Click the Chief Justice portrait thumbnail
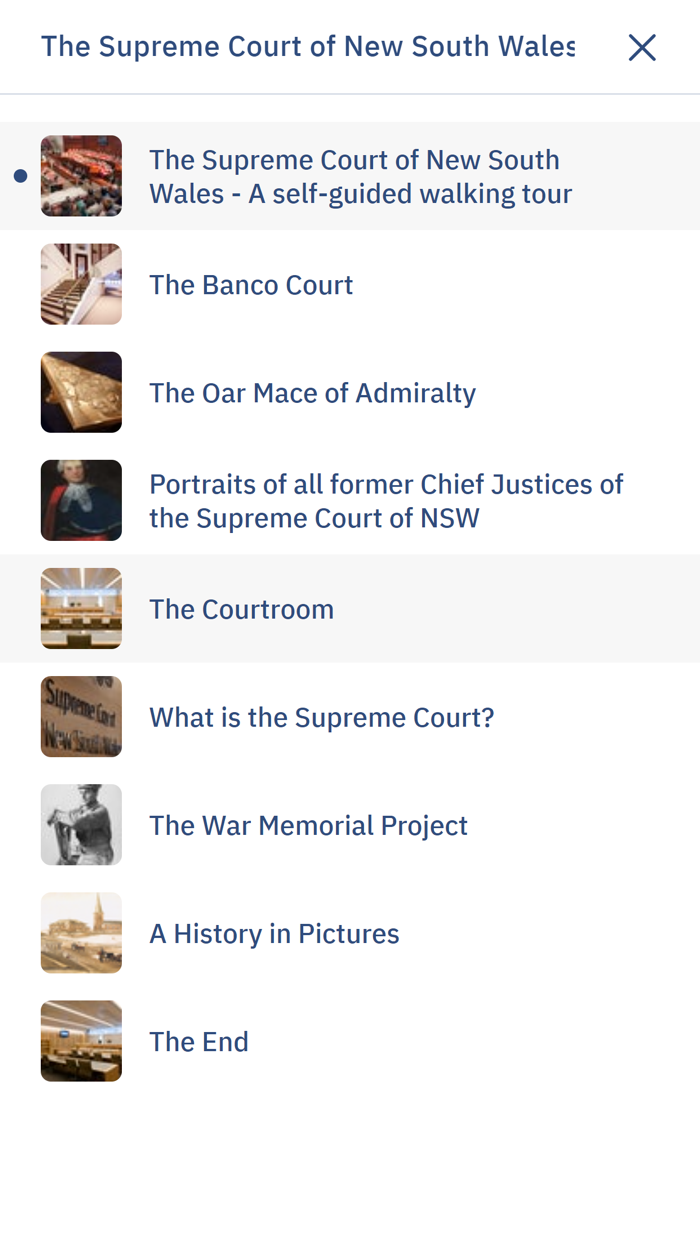The height and width of the screenshot is (1244, 700). click(x=81, y=499)
